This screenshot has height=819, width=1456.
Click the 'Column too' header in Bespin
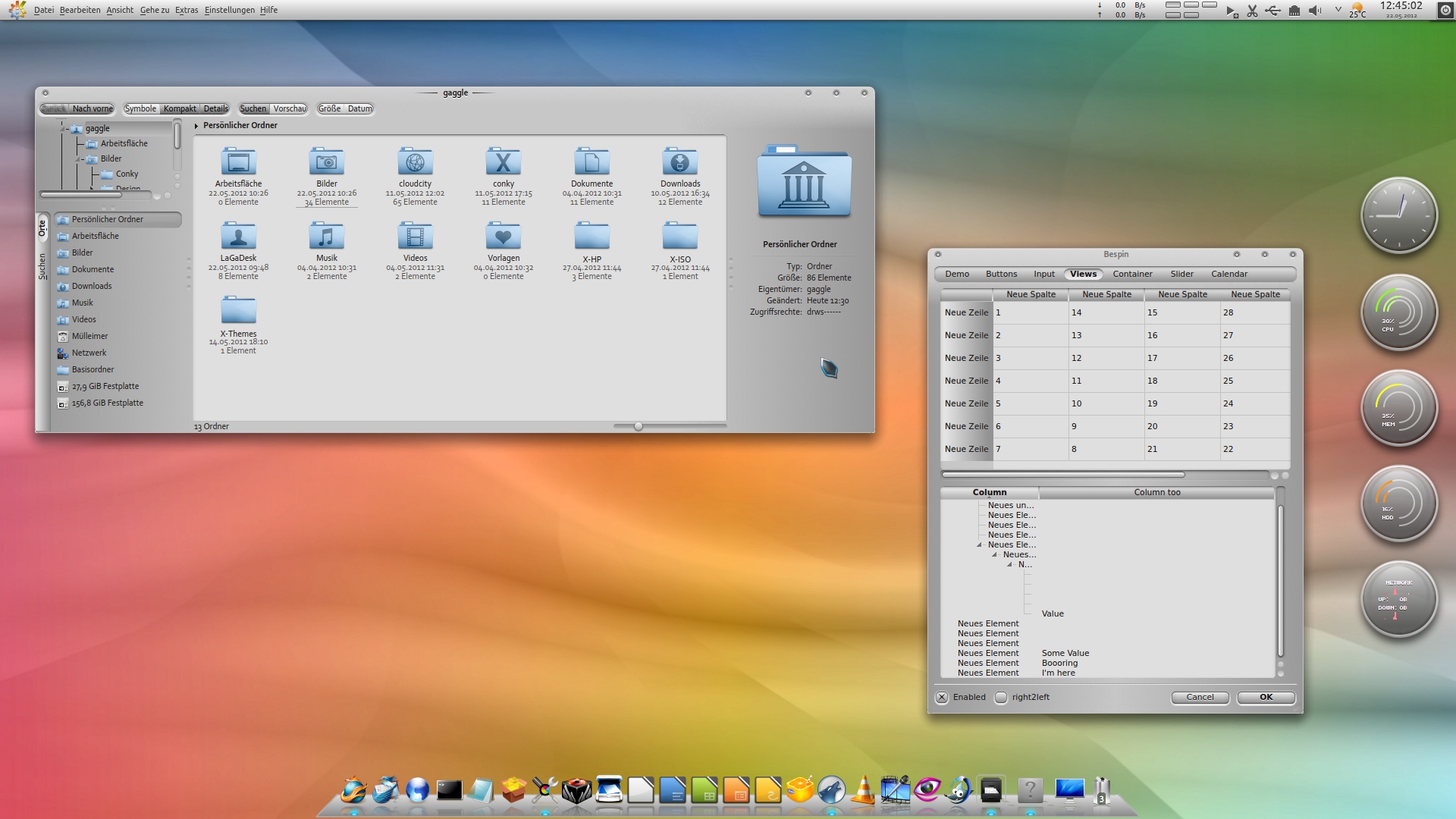point(1156,492)
